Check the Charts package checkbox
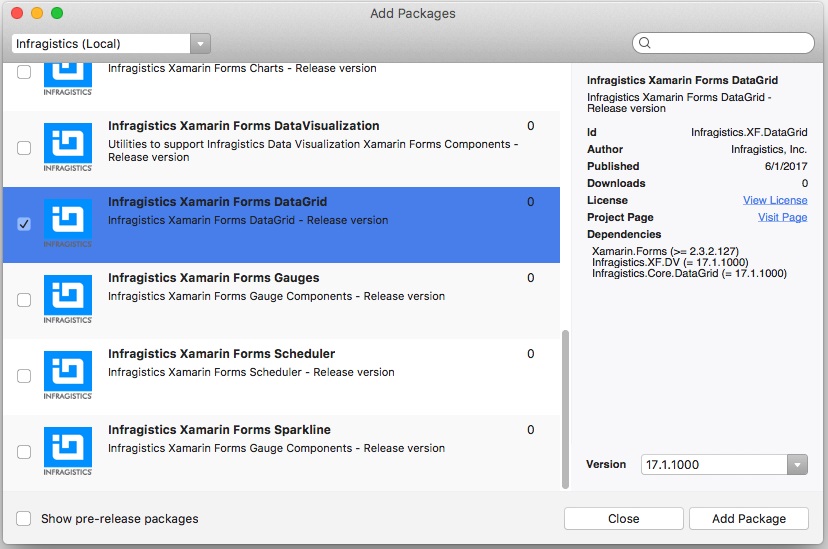 pyautogui.click(x=24, y=72)
